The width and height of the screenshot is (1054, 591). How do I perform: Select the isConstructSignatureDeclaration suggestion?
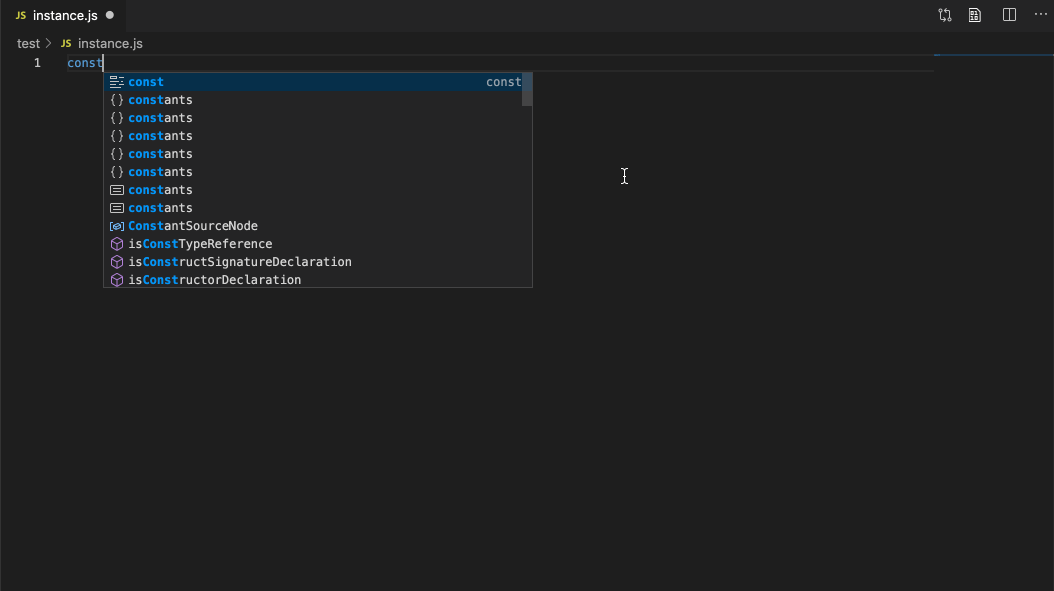coord(313,262)
